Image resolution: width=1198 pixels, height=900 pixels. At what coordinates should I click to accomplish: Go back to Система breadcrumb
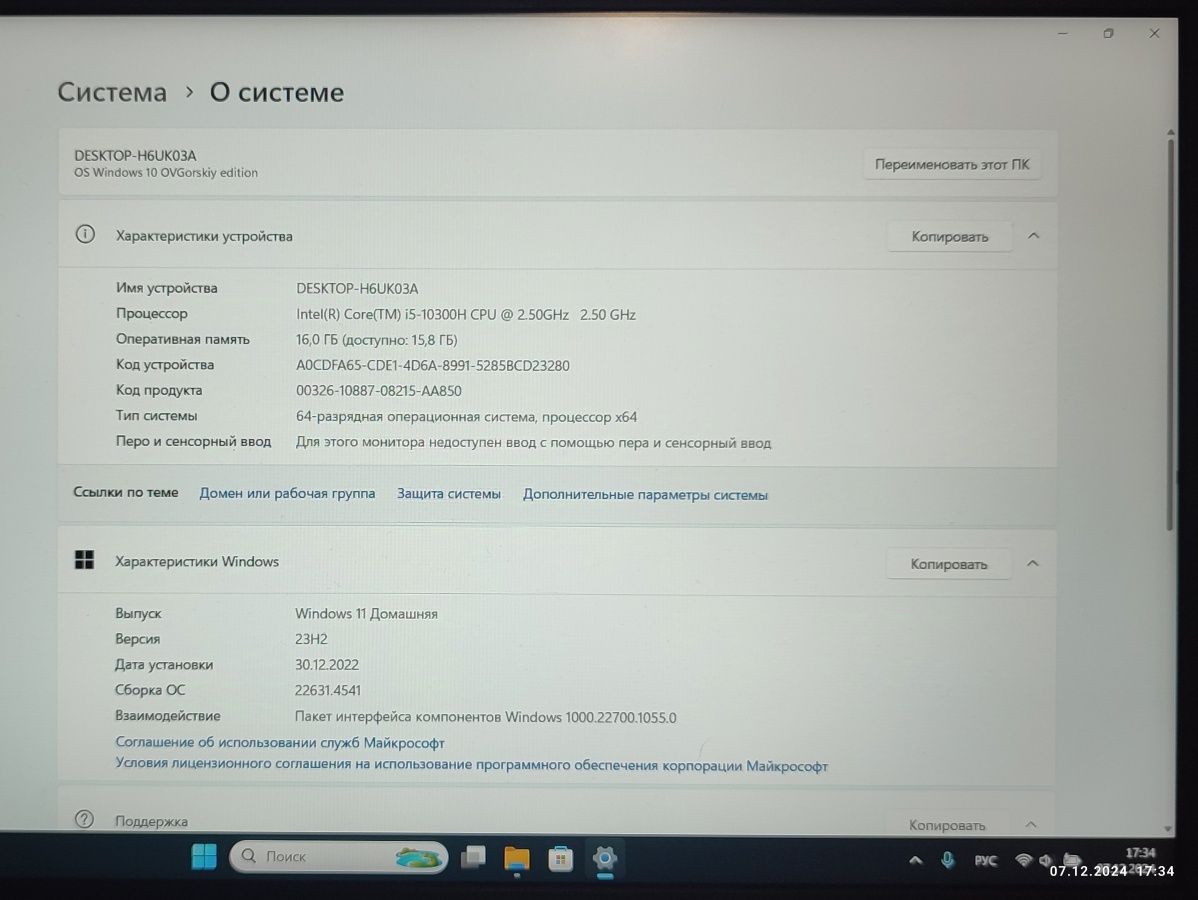point(112,92)
